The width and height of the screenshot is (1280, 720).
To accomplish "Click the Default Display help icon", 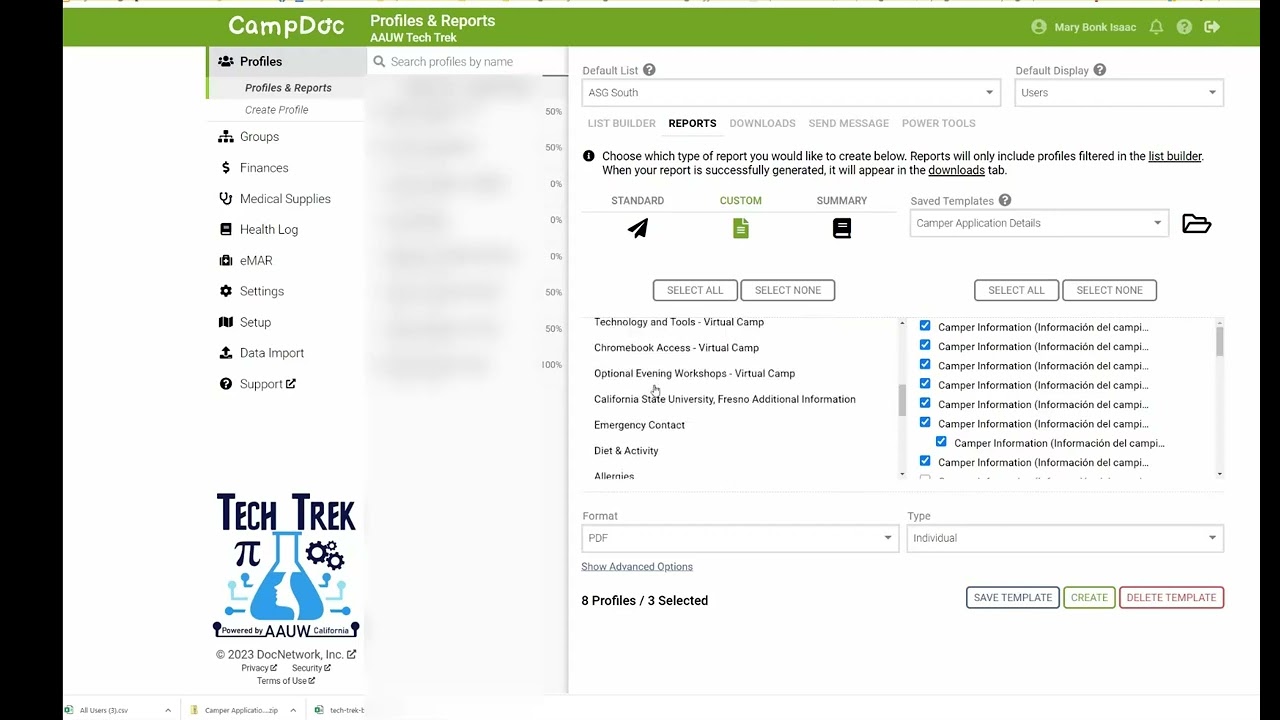I will click(1100, 70).
